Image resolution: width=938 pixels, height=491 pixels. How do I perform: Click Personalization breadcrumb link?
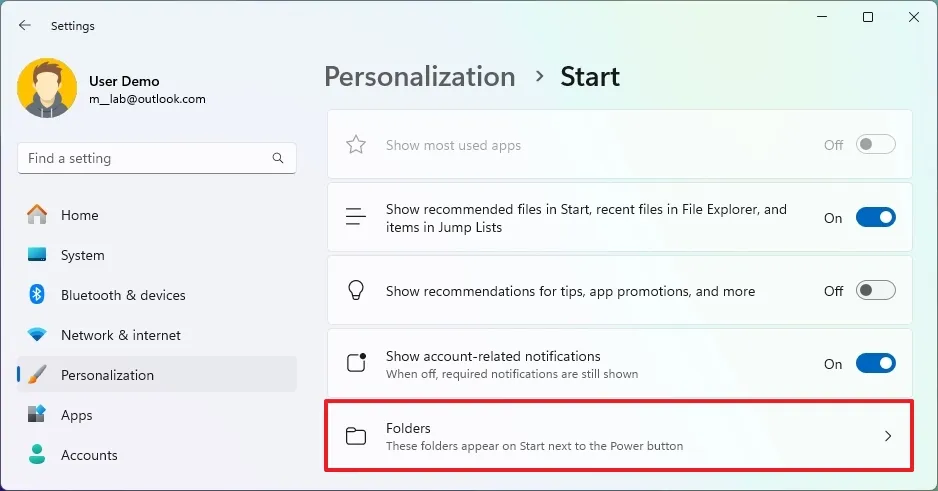click(420, 77)
